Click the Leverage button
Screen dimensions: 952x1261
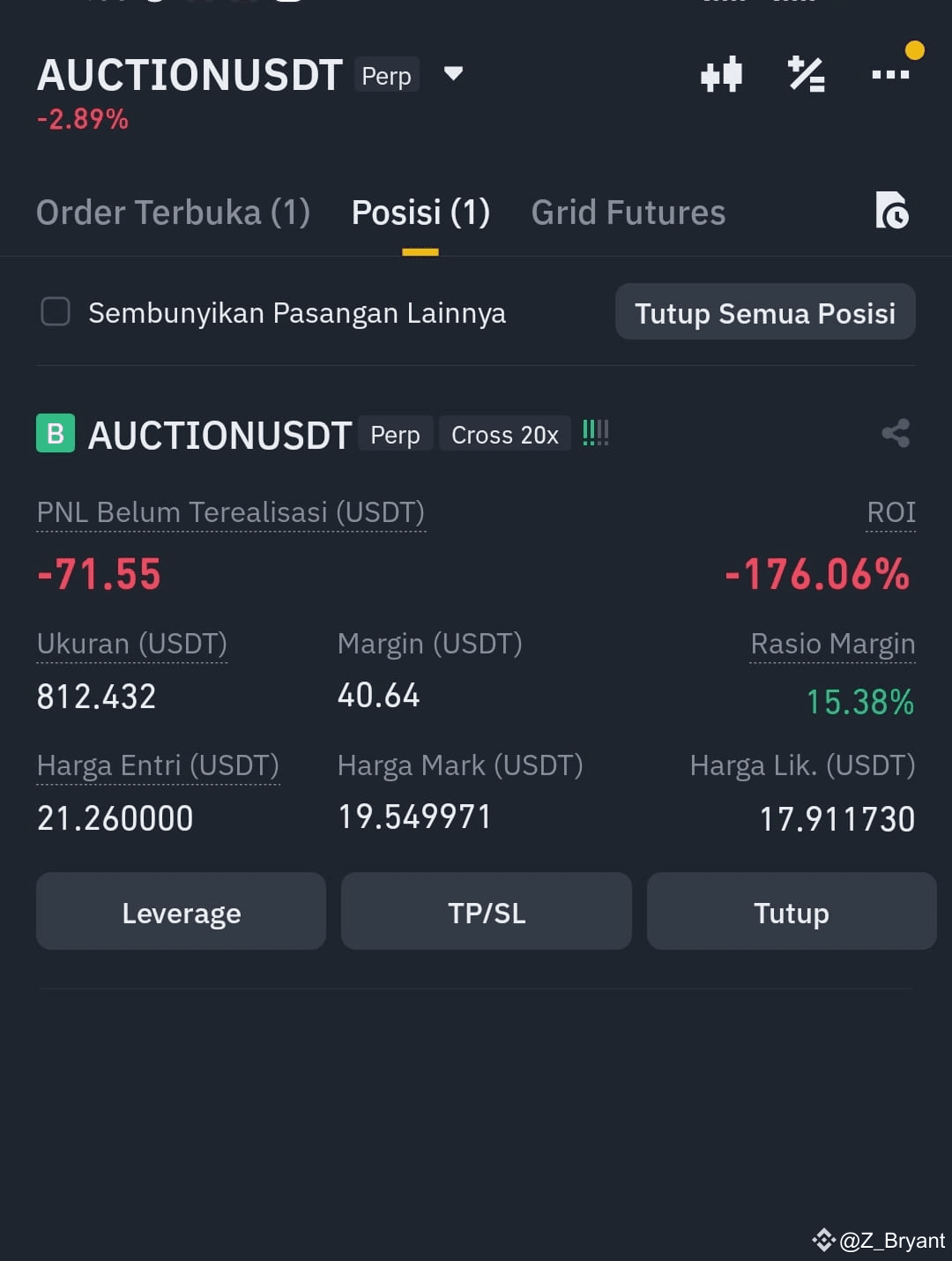pyautogui.click(x=181, y=912)
